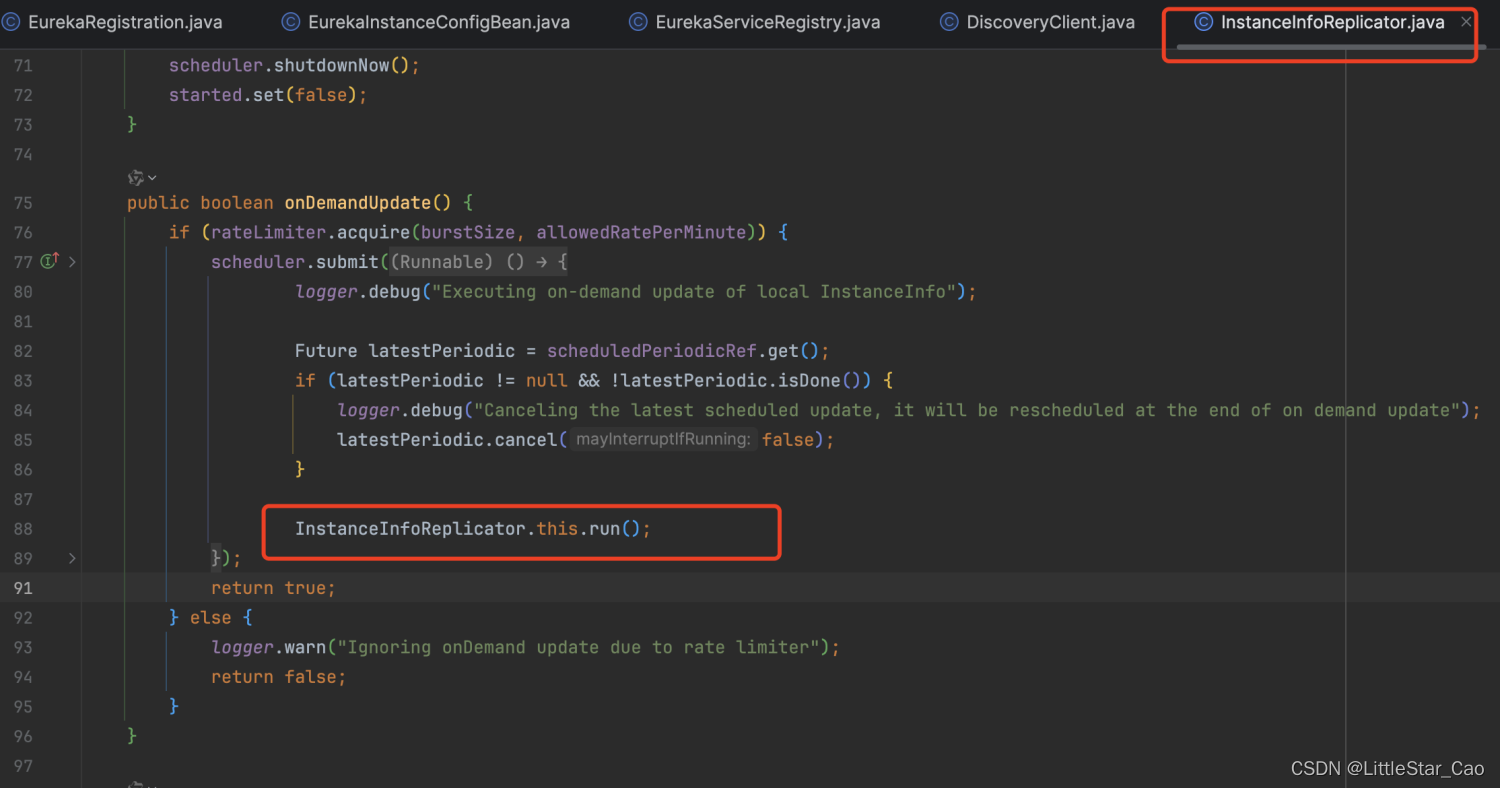This screenshot has height=788, width=1500.
Task: Click latestPeriodic.cancel on line 85
Action: pyautogui.click(x=447, y=440)
